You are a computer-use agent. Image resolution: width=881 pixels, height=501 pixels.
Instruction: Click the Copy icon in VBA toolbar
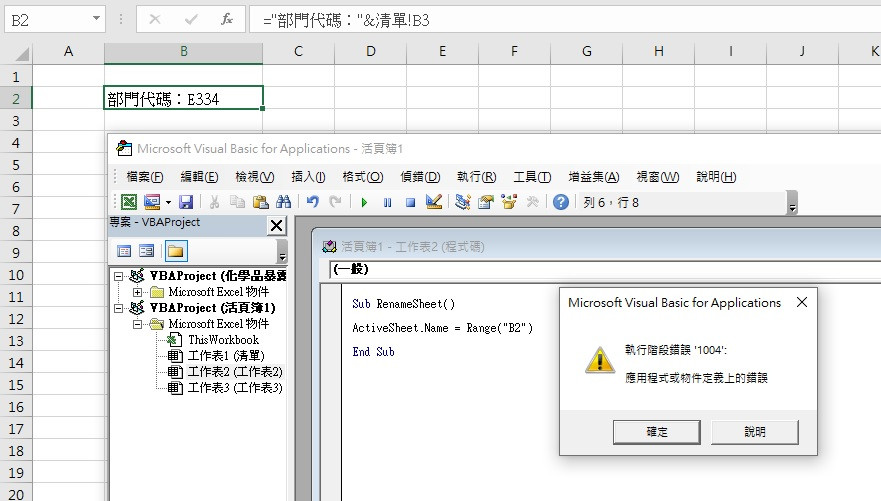237,202
